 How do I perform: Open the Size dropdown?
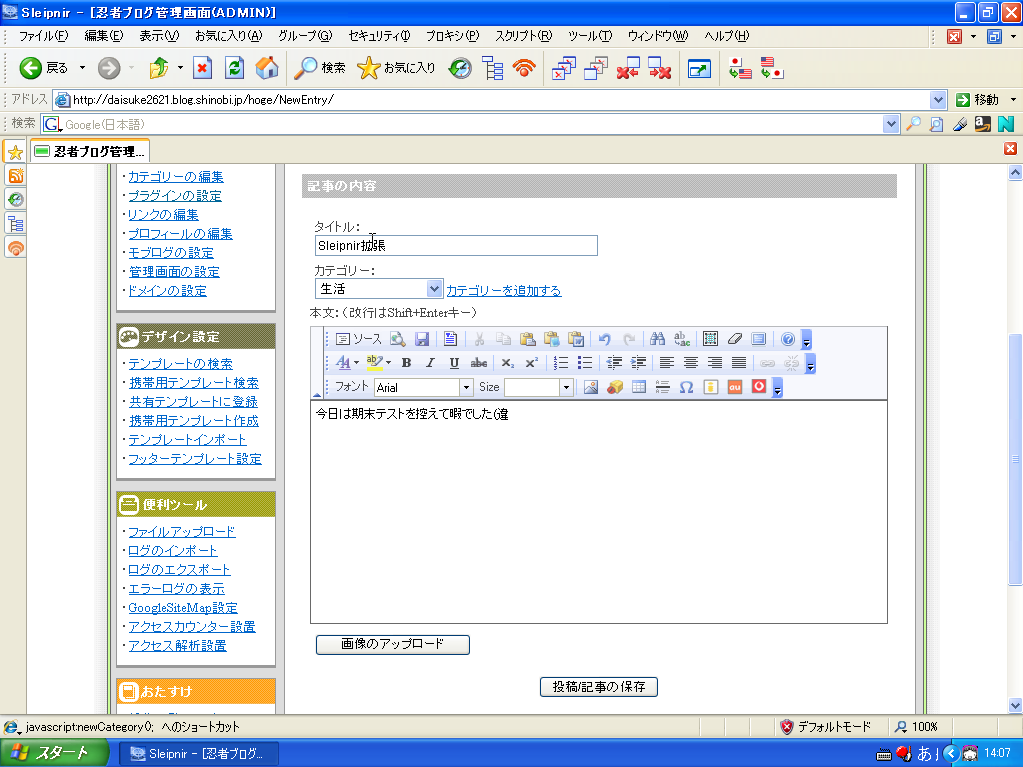[566, 387]
